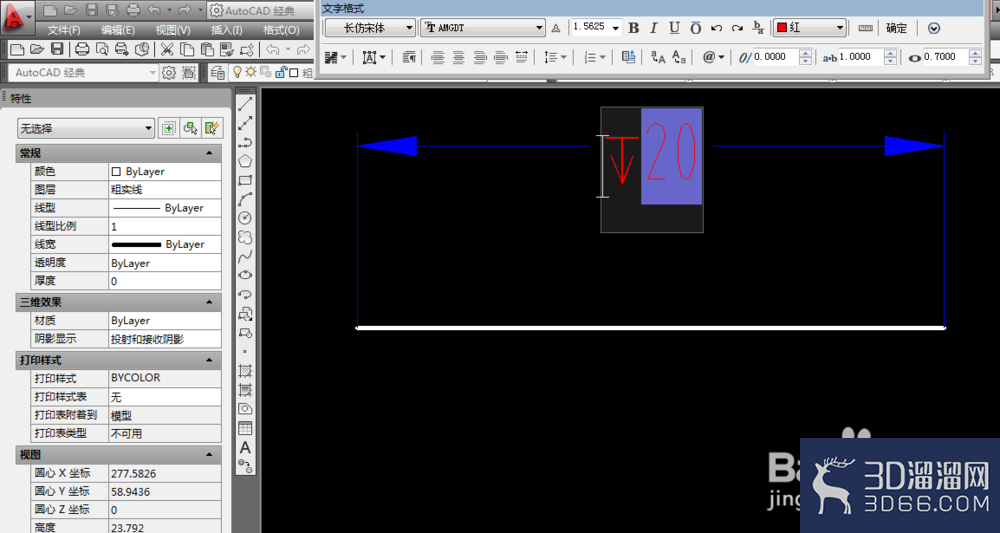Toggle Bold text formatting
The height and width of the screenshot is (533, 1000).
coord(633,28)
